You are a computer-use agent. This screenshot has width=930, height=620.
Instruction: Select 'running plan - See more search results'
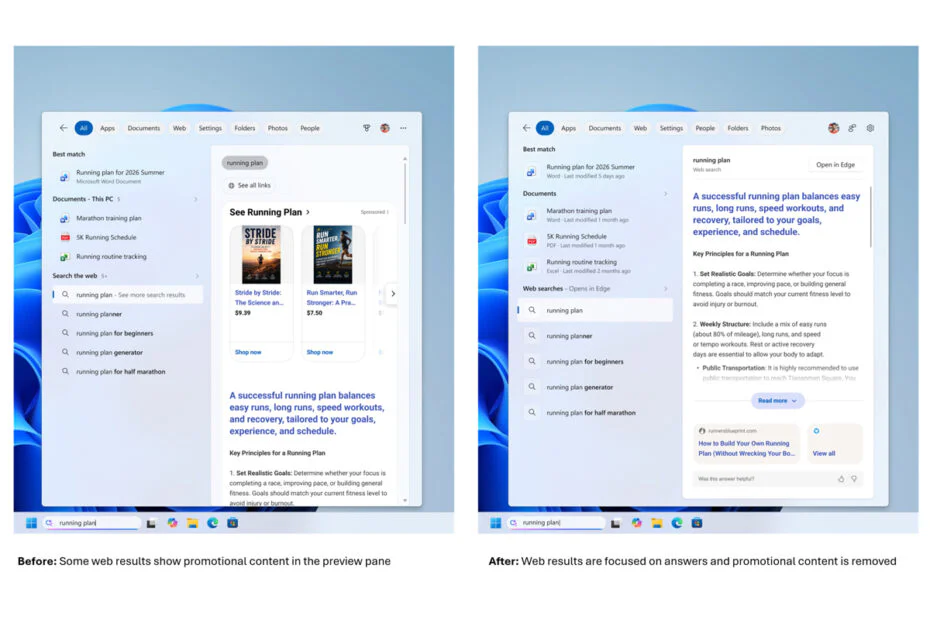point(128,295)
